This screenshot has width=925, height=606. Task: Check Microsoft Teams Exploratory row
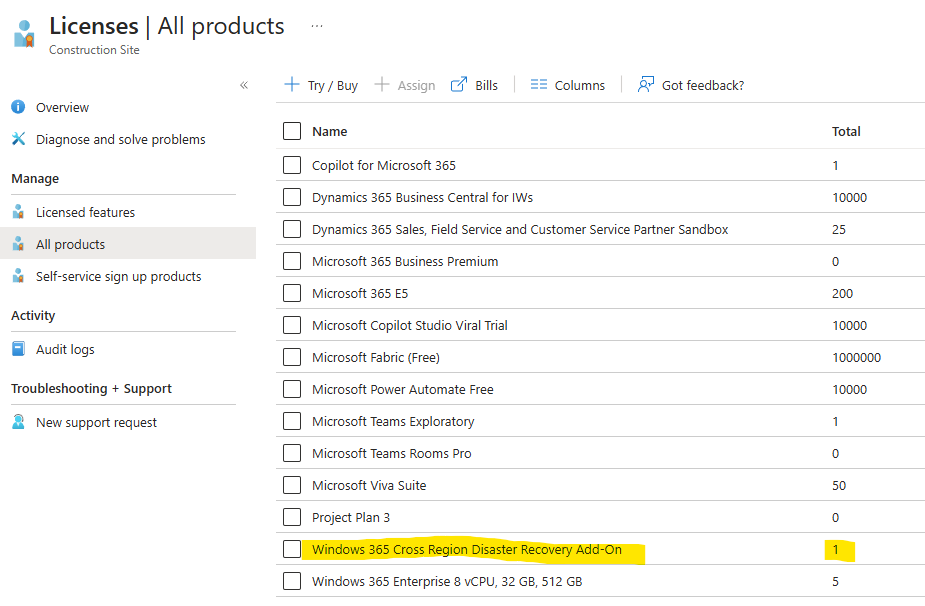(x=292, y=421)
